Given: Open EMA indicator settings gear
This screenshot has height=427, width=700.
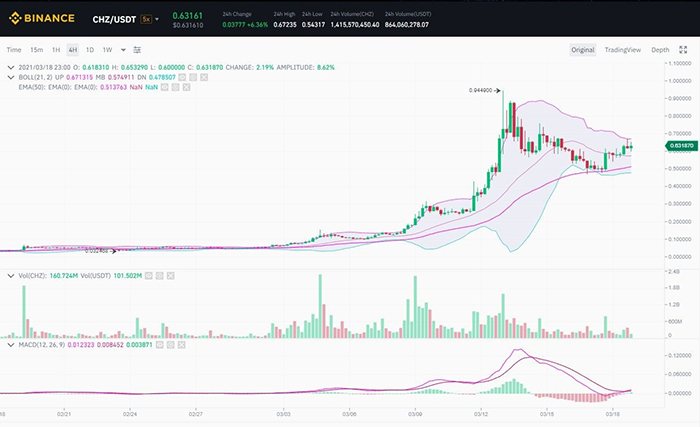Looking at the screenshot, I should 175,88.
